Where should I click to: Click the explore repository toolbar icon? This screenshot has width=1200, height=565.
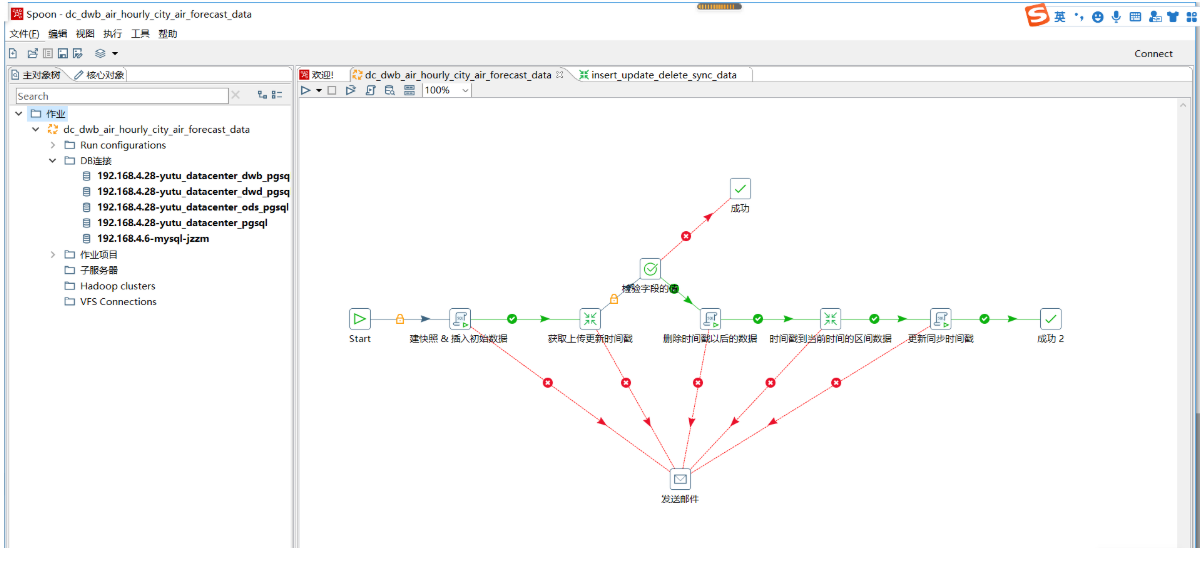(x=47, y=53)
